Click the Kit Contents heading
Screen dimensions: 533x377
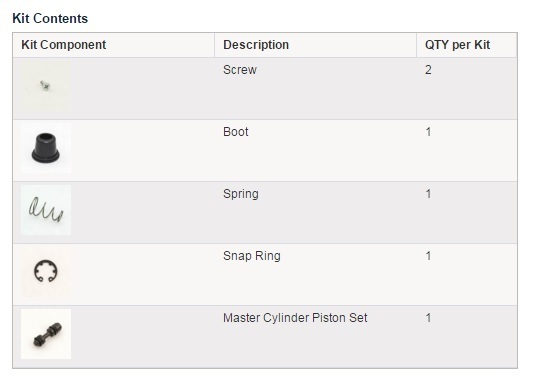pos(50,18)
